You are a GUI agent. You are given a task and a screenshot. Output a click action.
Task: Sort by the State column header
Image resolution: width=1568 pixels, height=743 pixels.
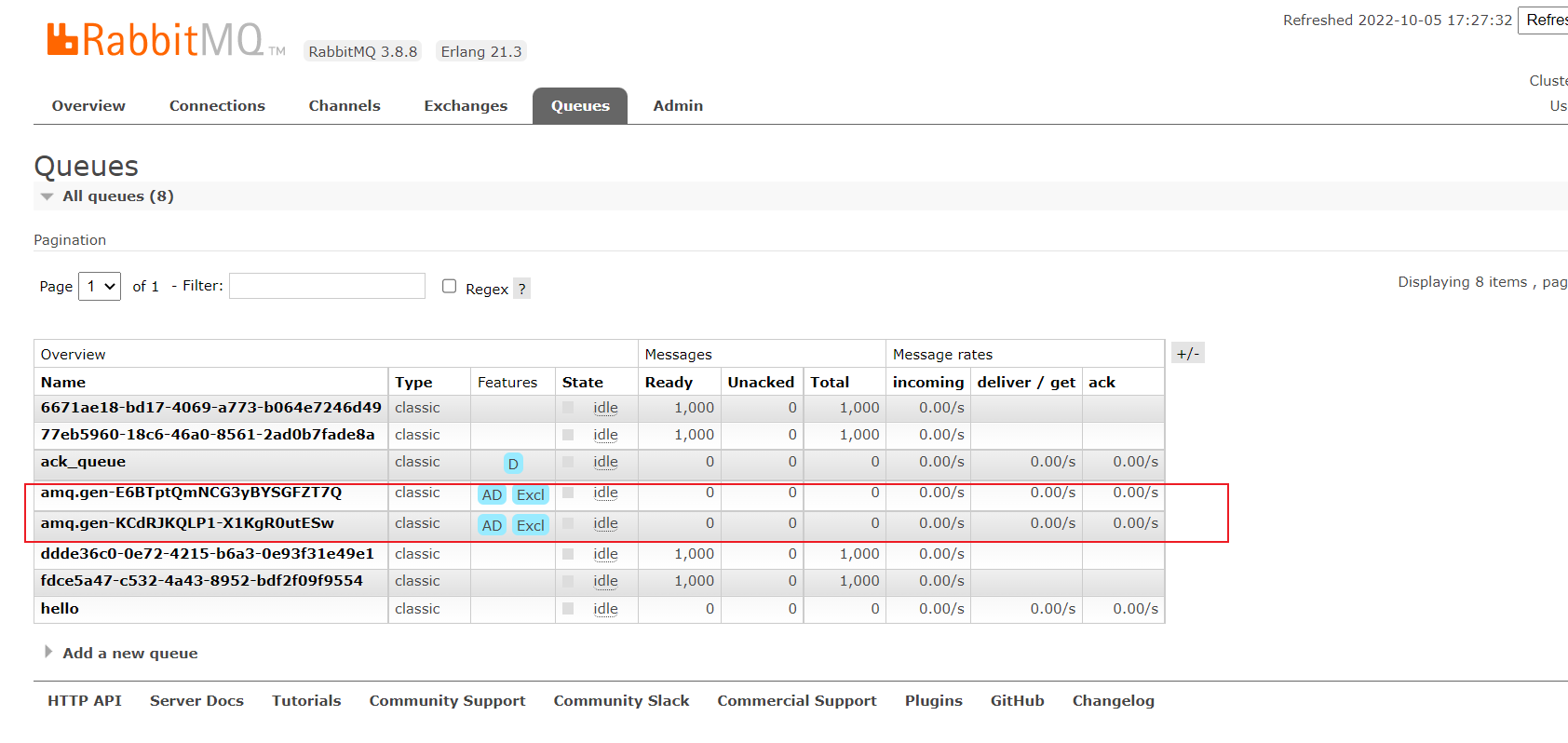[583, 382]
